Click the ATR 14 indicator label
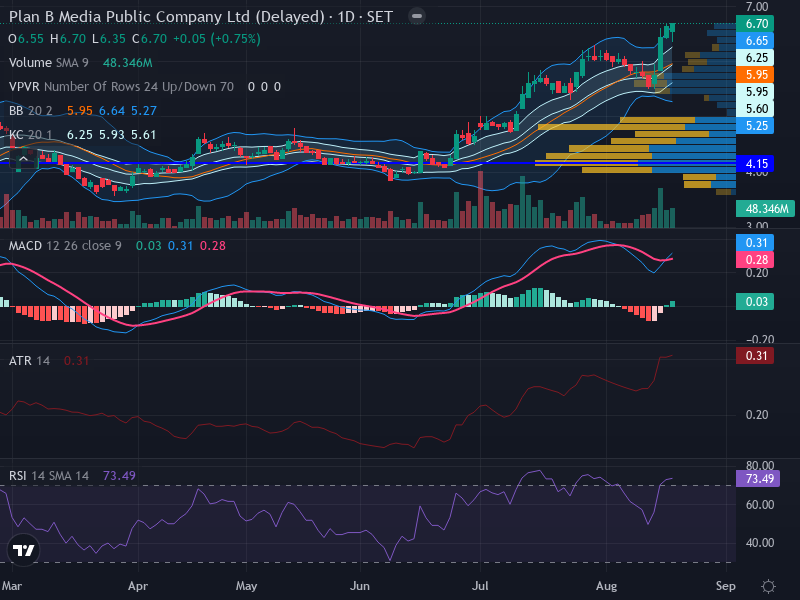800x600 pixels. (x=30, y=361)
